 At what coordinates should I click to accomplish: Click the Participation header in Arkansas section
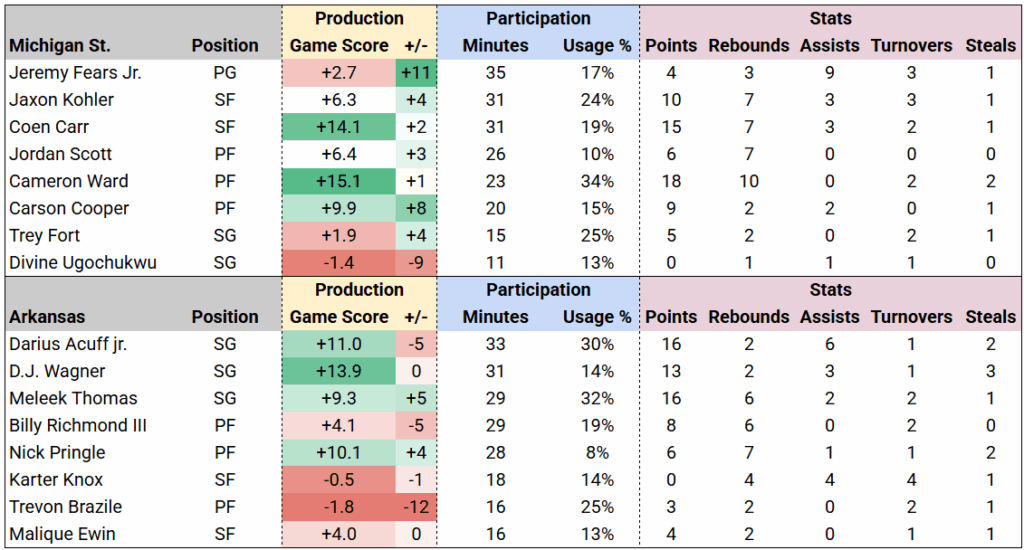[538, 290]
